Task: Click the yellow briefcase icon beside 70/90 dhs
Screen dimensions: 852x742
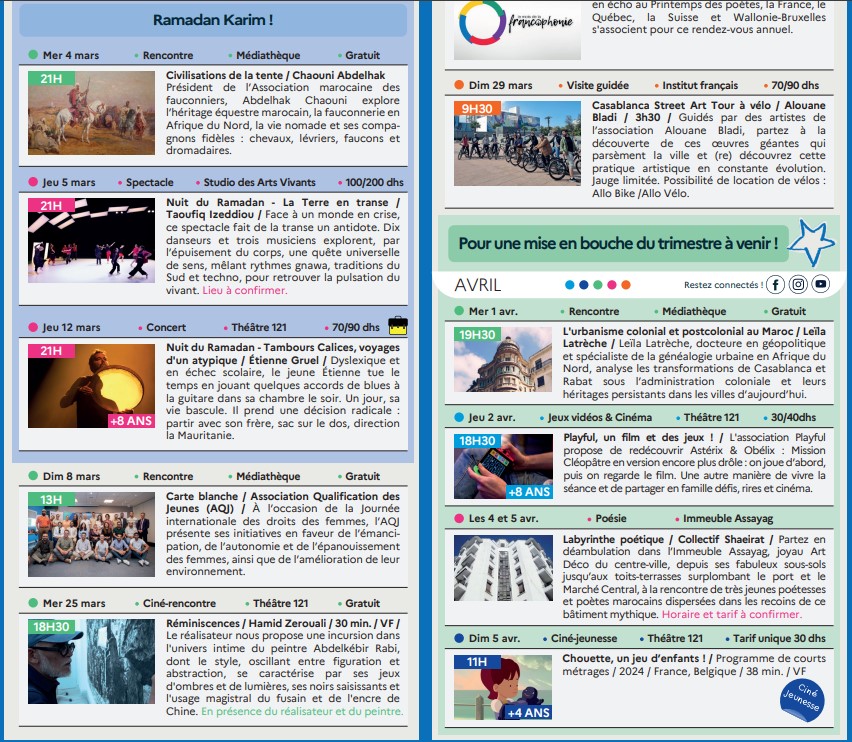Action: 398,325
